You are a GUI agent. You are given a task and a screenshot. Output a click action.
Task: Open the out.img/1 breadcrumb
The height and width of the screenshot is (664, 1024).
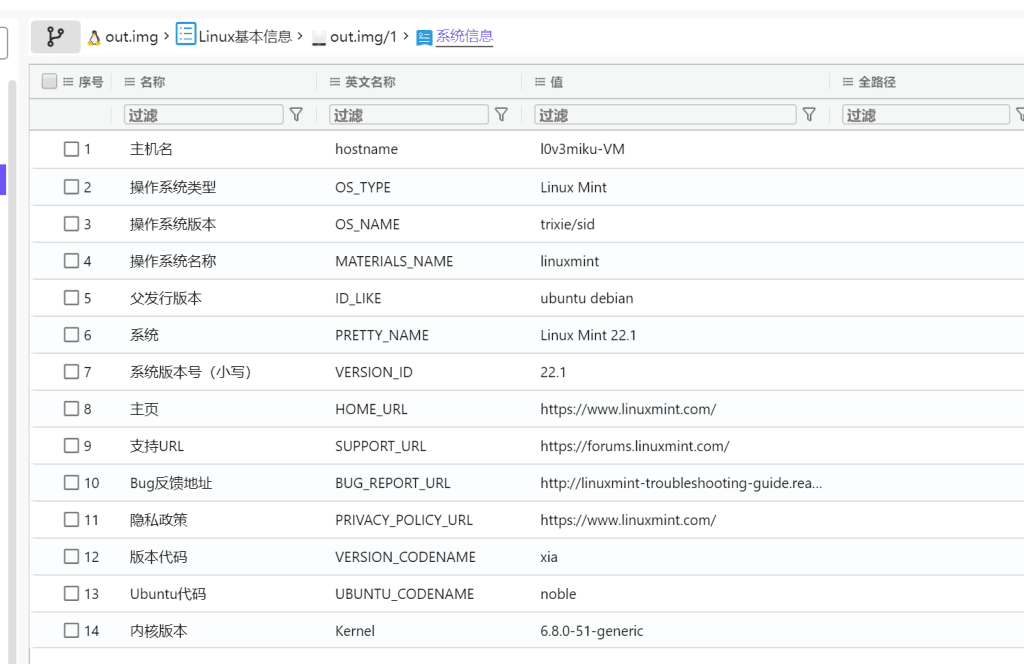click(x=363, y=37)
